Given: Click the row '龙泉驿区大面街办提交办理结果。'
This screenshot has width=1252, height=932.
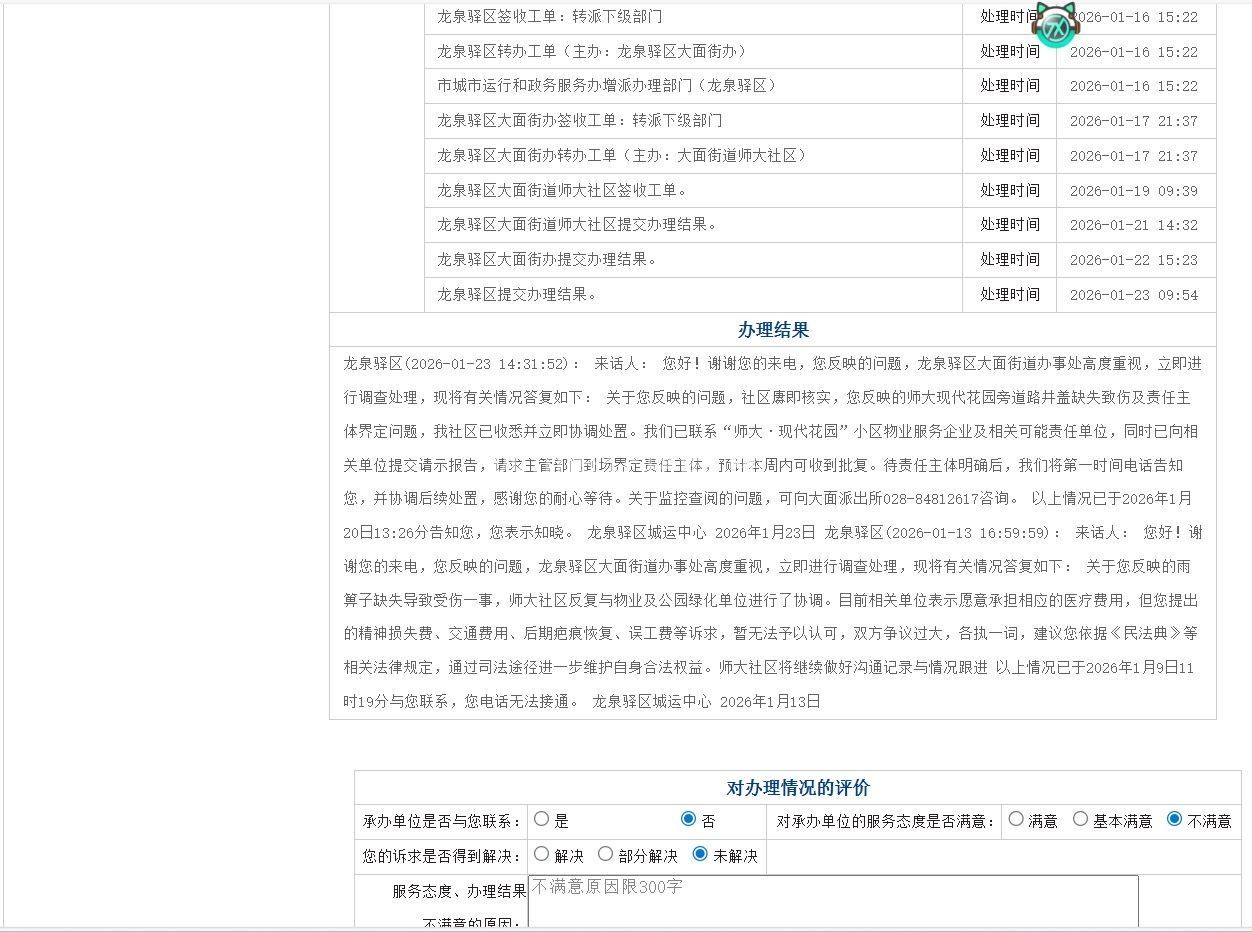Looking at the screenshot, I should [546, 260].
